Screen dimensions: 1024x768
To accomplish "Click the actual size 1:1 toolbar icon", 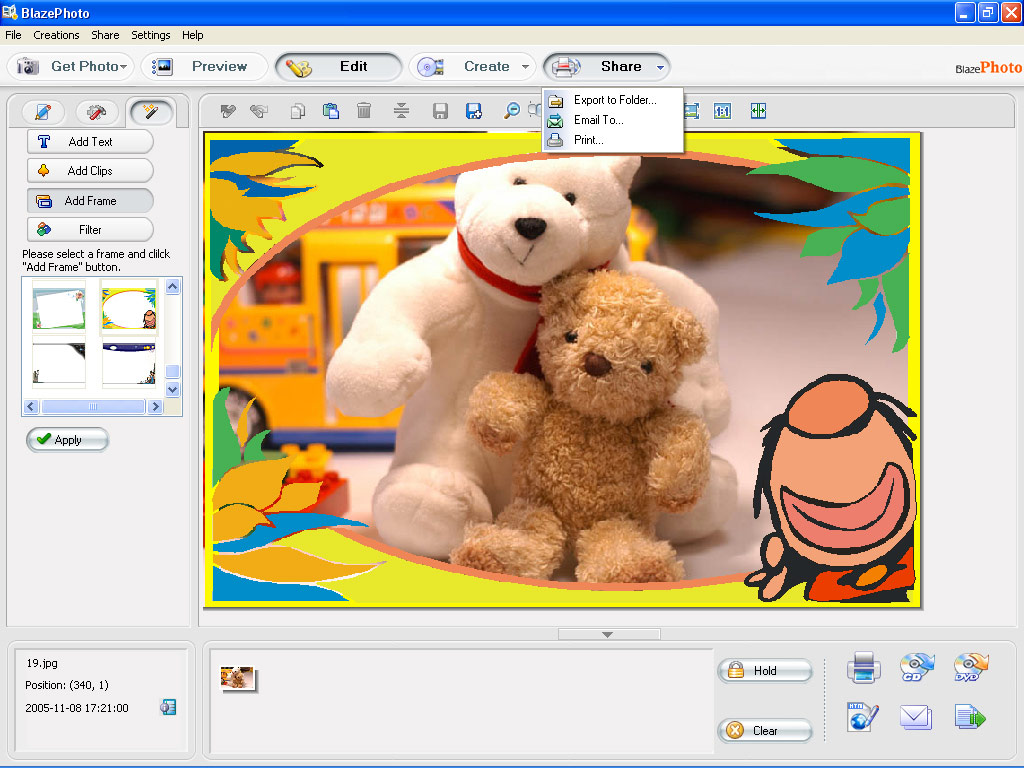I will click(723, 111).
